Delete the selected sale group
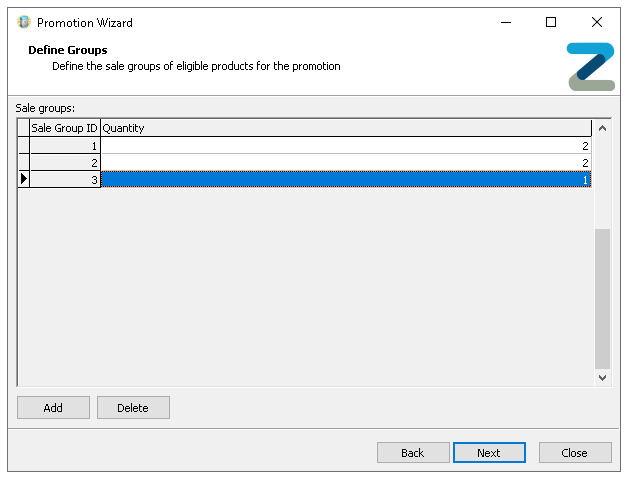Image resolution: width=628 pixels, height=478 pixels. (x=133, y=408)
